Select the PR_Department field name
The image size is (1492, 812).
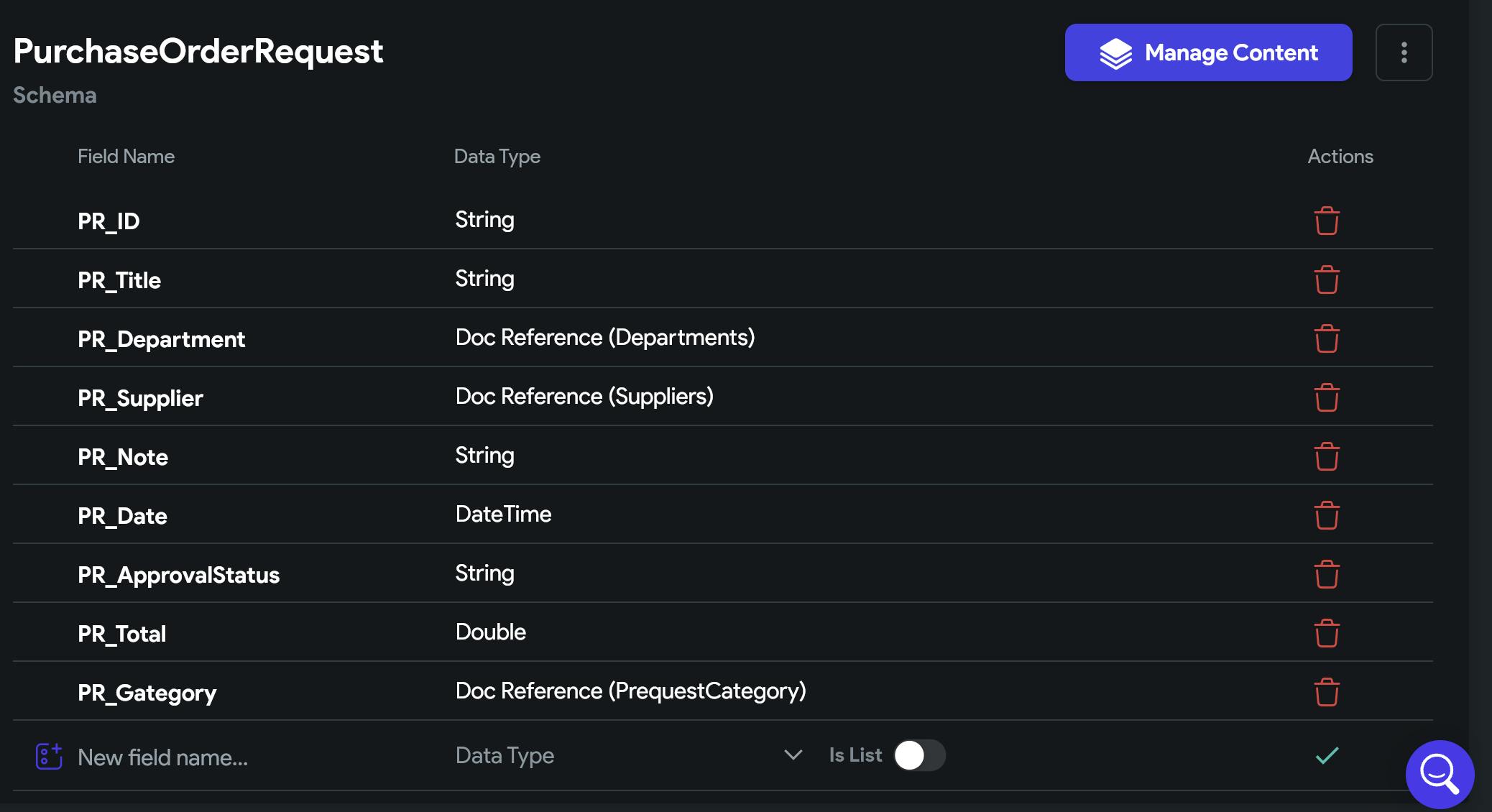click(161, 339)
